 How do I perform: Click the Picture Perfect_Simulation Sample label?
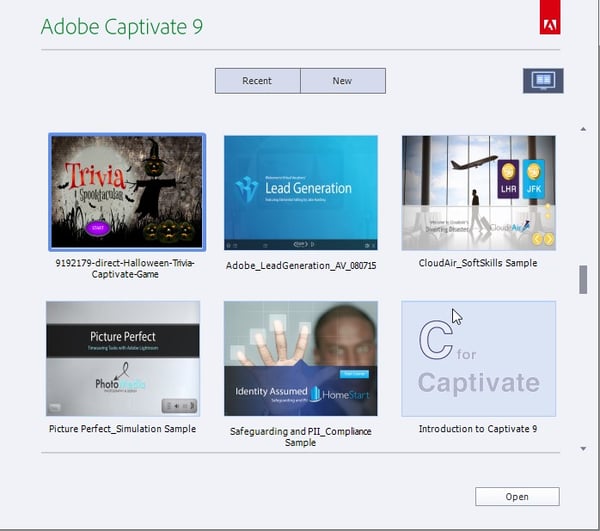122,429
